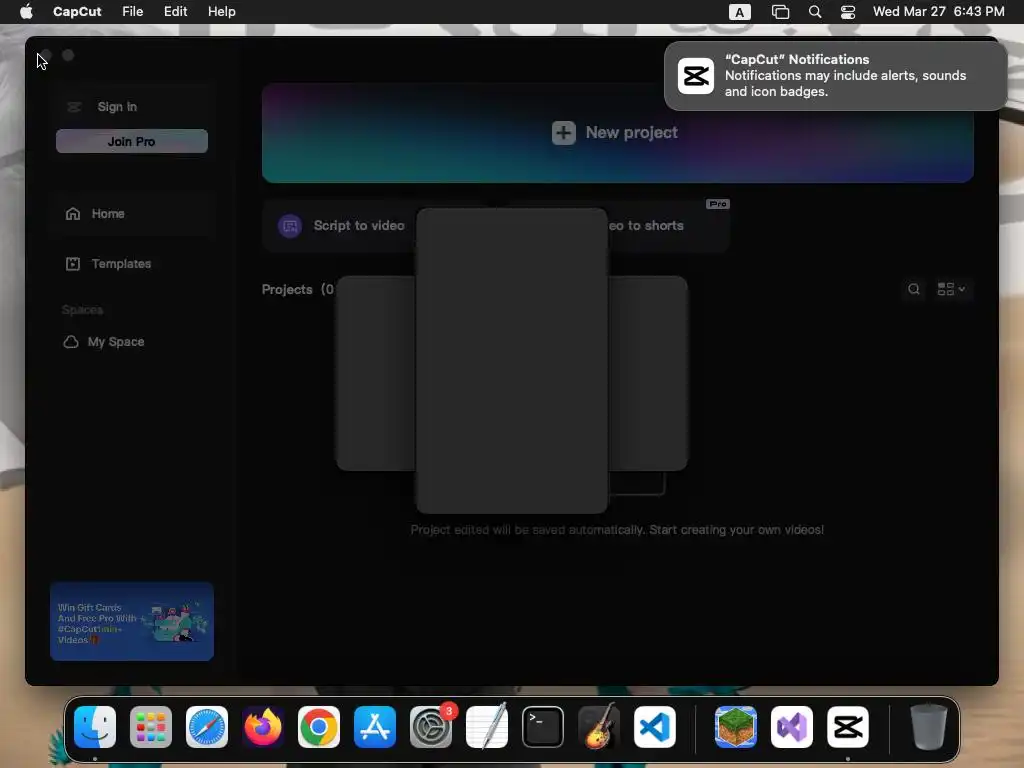The width and height of the screenshot is (1024, 768).
Task: Click the Home house icon
Action: [x=73, y=214]
